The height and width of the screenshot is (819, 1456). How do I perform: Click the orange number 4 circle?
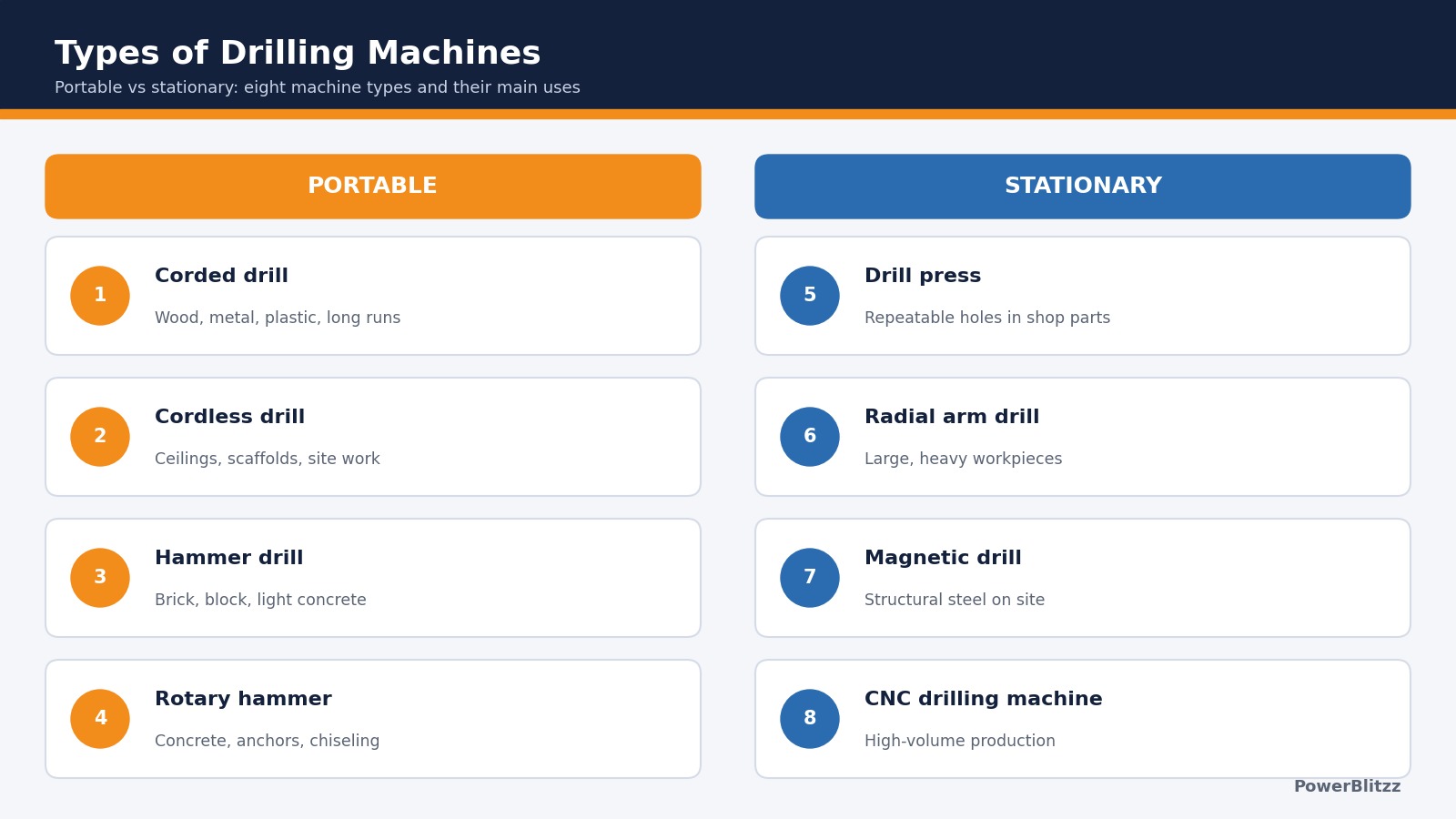[x=100, y=719]
